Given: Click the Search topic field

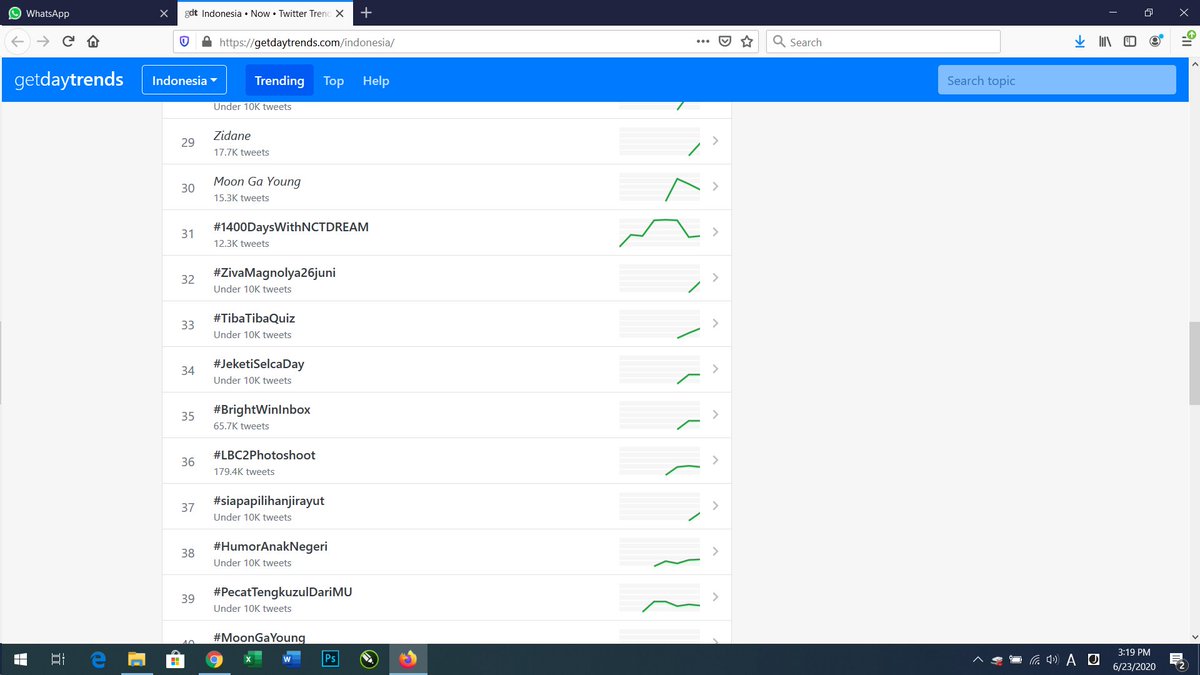Looking at the screenshot, I should (x=1057, y=80).
